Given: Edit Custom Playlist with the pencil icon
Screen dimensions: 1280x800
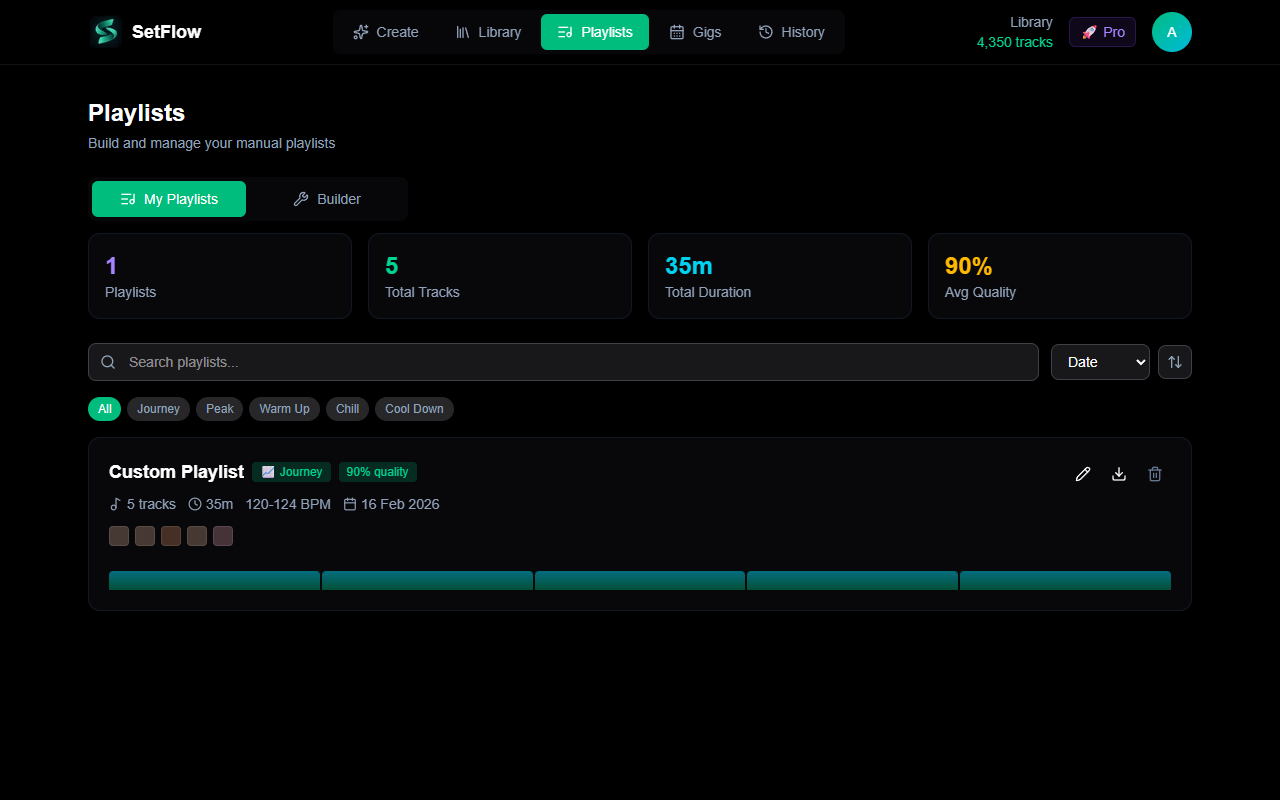Looking at the screenshot, I should pos(1083,473).
